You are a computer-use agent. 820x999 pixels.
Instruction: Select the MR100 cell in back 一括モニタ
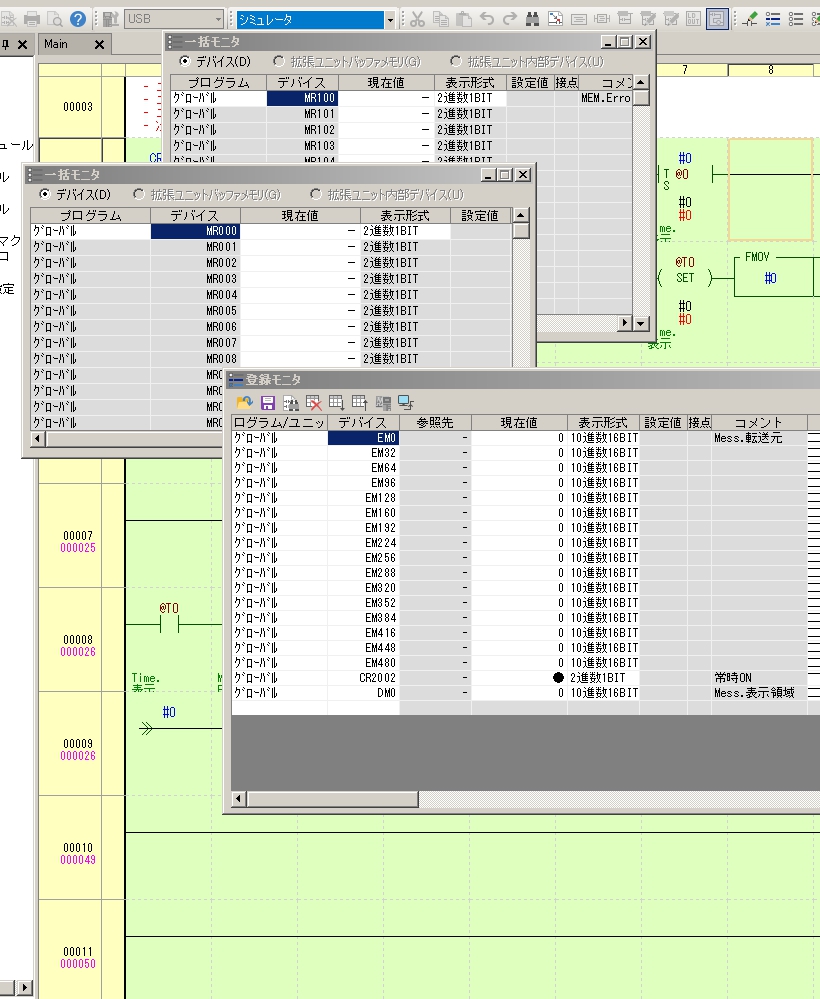[302, 97]
